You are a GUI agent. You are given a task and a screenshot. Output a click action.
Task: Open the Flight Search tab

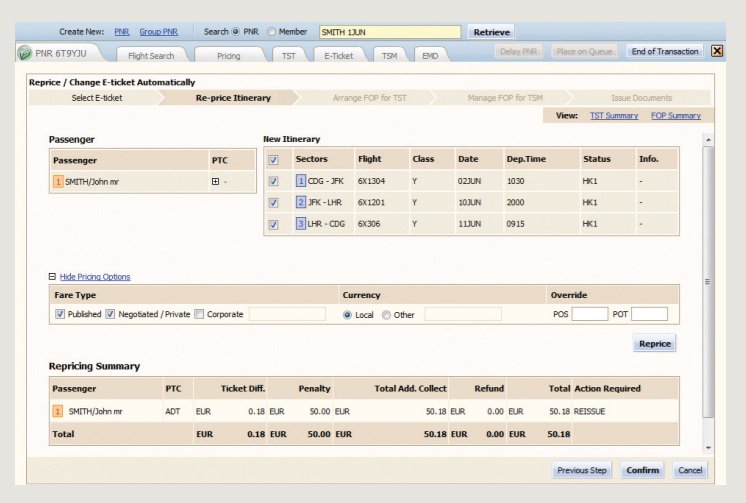pos(151,56)
